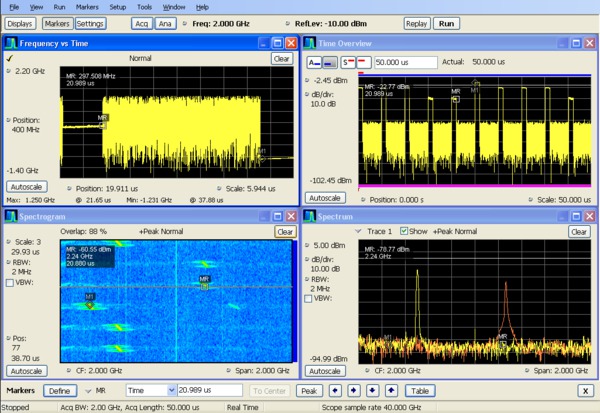The width and height of the screenshot is (600, 413).
Task: Expand the Time dropdown in Markers bar
Action: tap(169, 391)
